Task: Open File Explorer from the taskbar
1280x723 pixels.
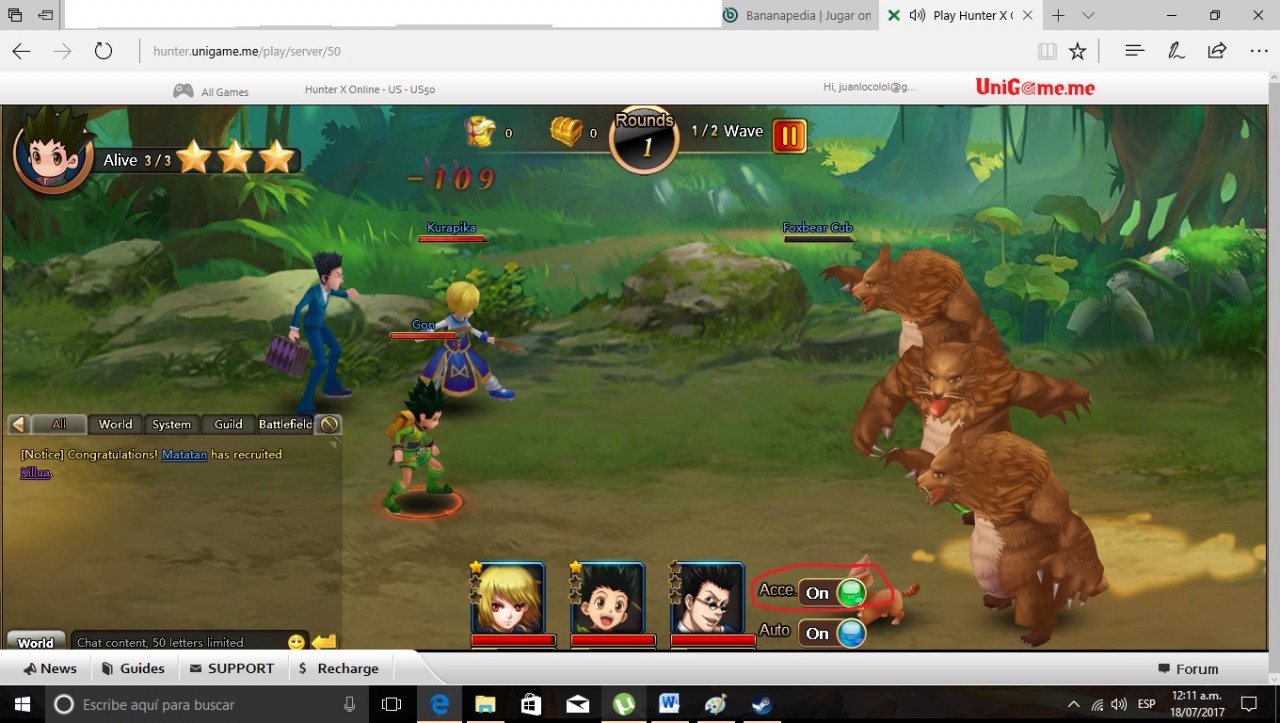Action: click(485, 704)
